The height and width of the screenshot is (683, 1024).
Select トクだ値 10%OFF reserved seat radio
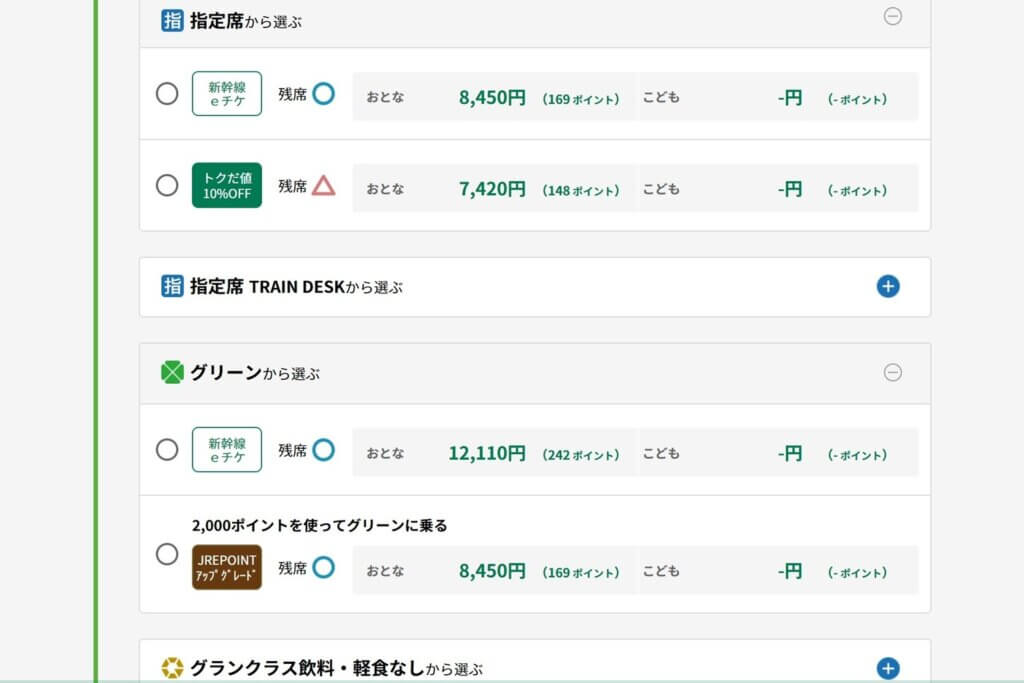[167, 185]
